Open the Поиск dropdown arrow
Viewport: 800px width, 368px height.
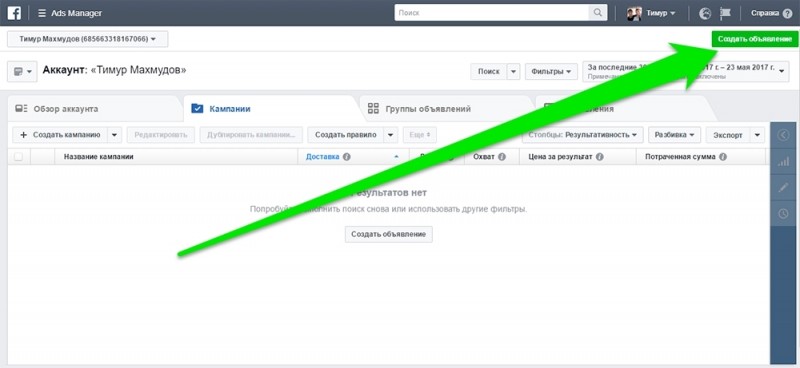tap(513, 71)
